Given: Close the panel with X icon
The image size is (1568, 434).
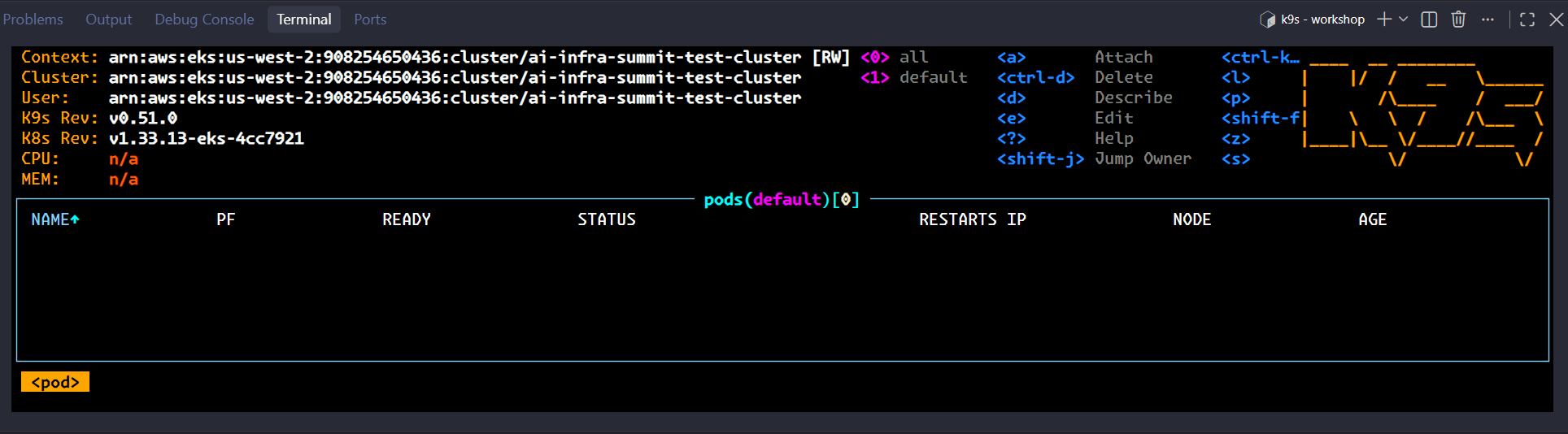Looking at the screenshot, I should tap(1556, 20).
